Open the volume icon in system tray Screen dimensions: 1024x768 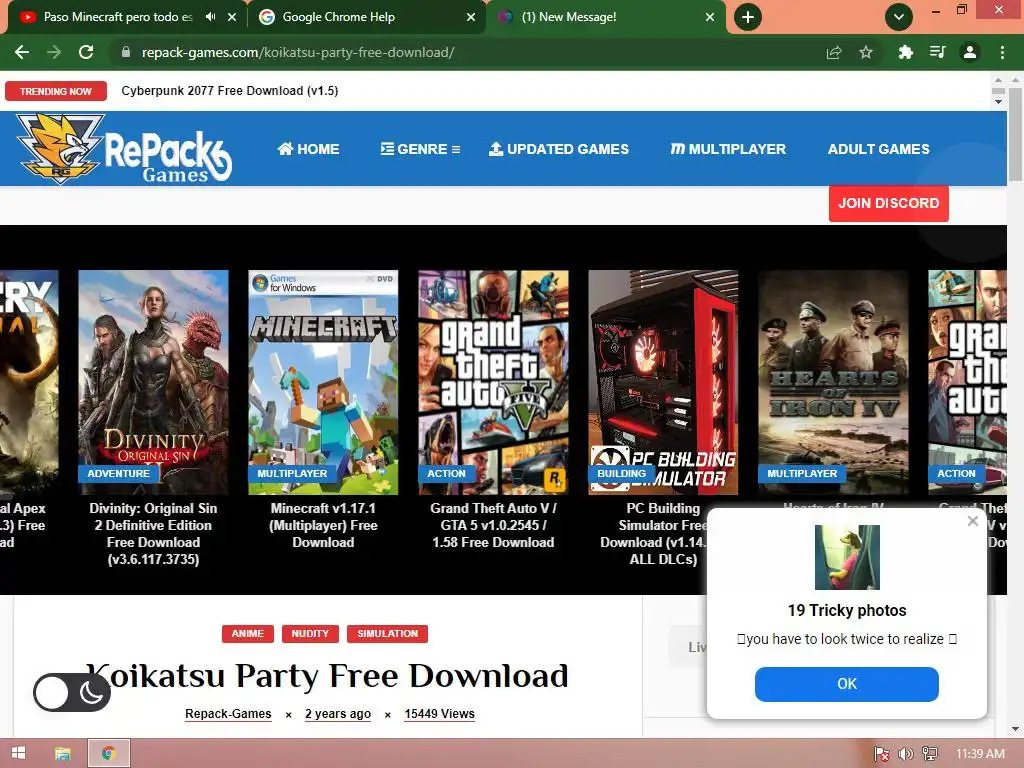pyautogui.click(x=906, y=754)
